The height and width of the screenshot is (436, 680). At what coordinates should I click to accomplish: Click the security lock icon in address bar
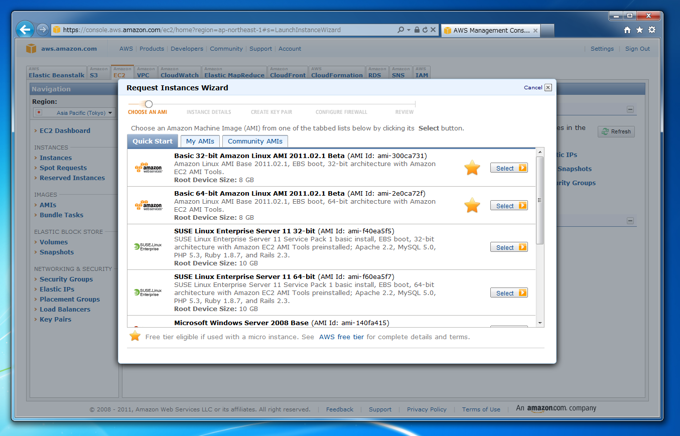click(x=417, y=30)
